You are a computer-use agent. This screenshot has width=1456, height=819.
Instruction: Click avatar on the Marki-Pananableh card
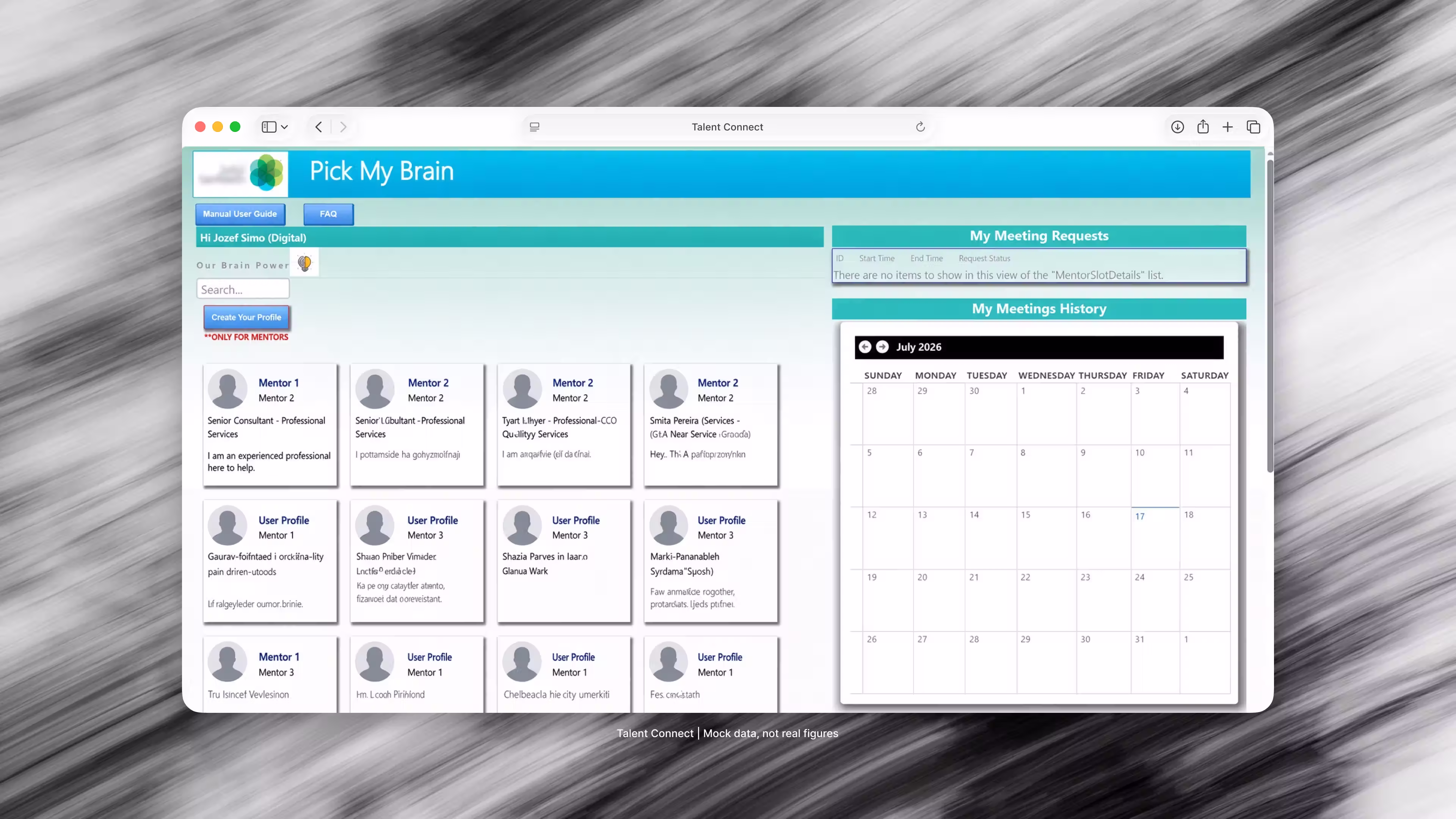[x=668, y=526]
